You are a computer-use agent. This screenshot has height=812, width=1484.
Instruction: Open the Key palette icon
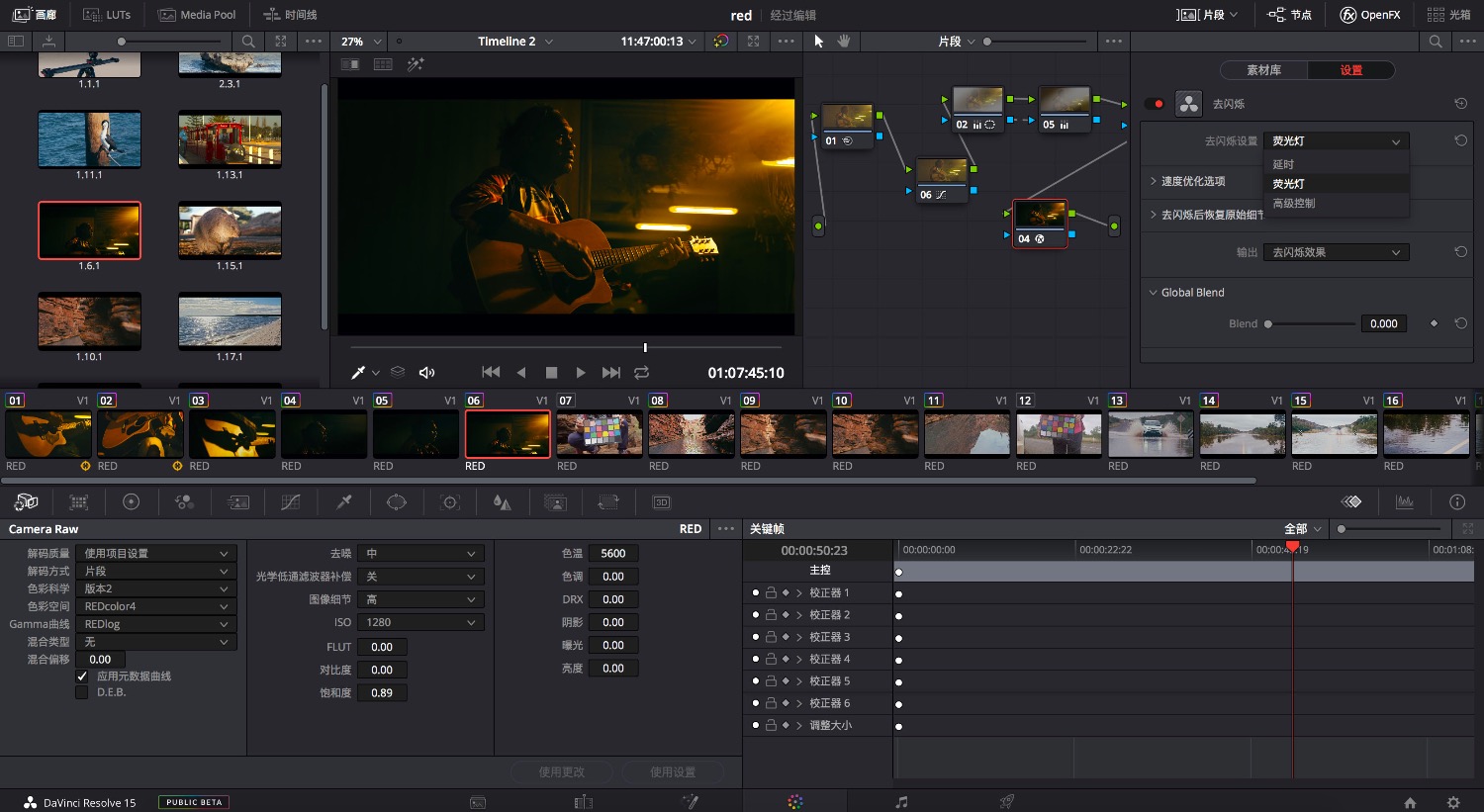[x=556, y=502]
